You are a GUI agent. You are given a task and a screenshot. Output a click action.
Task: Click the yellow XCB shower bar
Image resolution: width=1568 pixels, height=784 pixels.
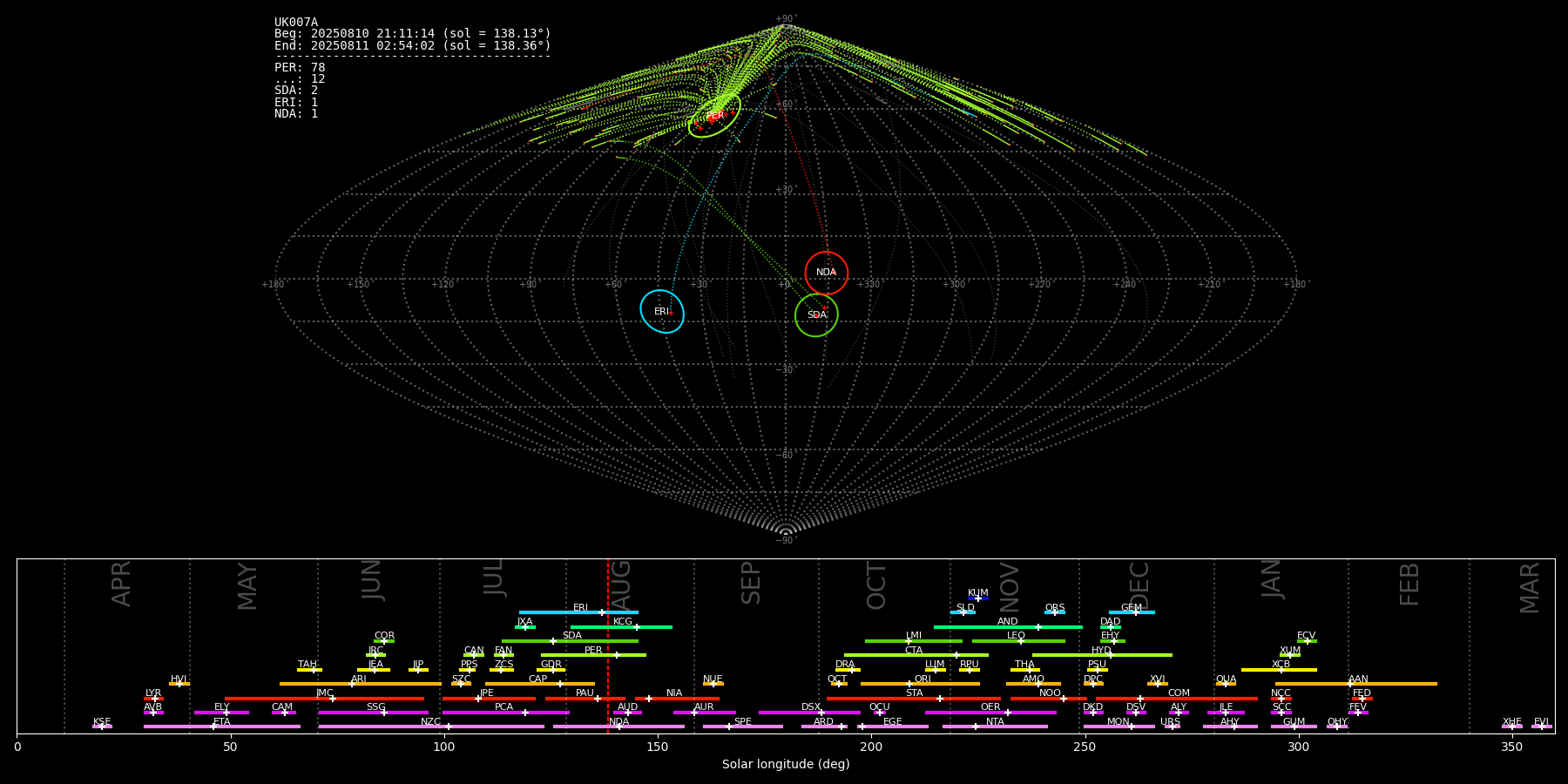point(1279,670)
